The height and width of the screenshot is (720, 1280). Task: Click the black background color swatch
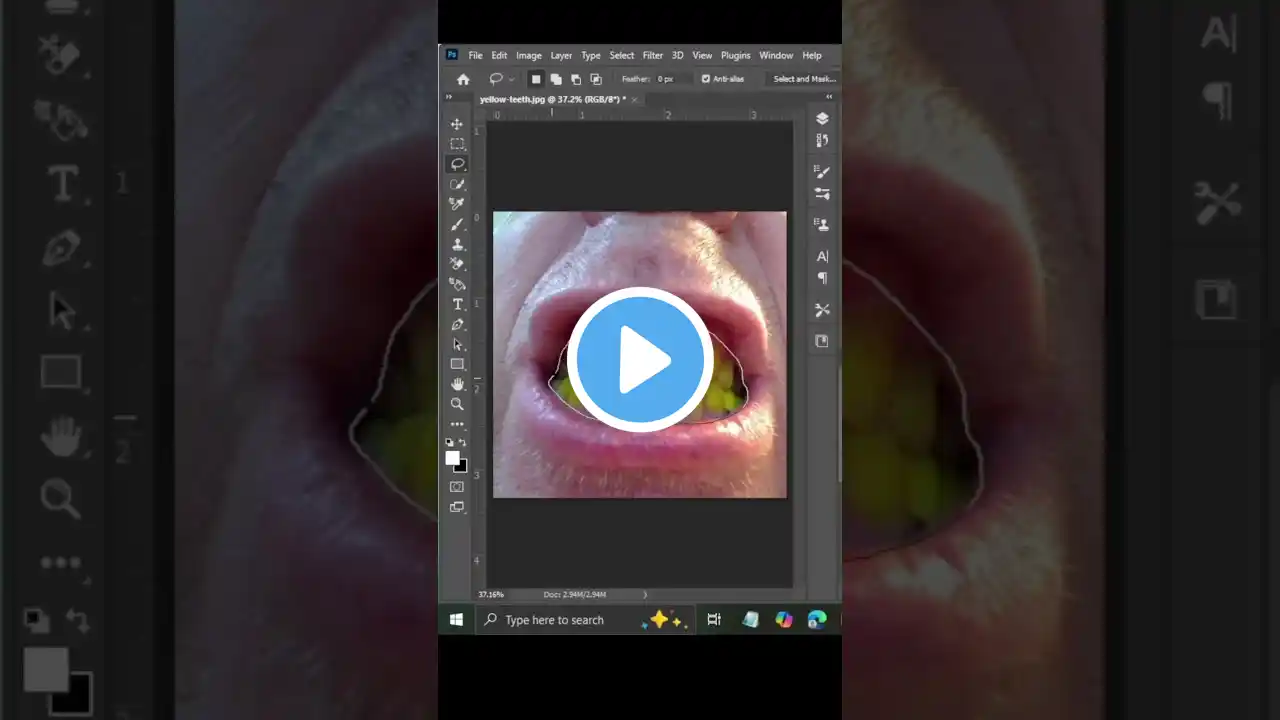pos(462,467)
